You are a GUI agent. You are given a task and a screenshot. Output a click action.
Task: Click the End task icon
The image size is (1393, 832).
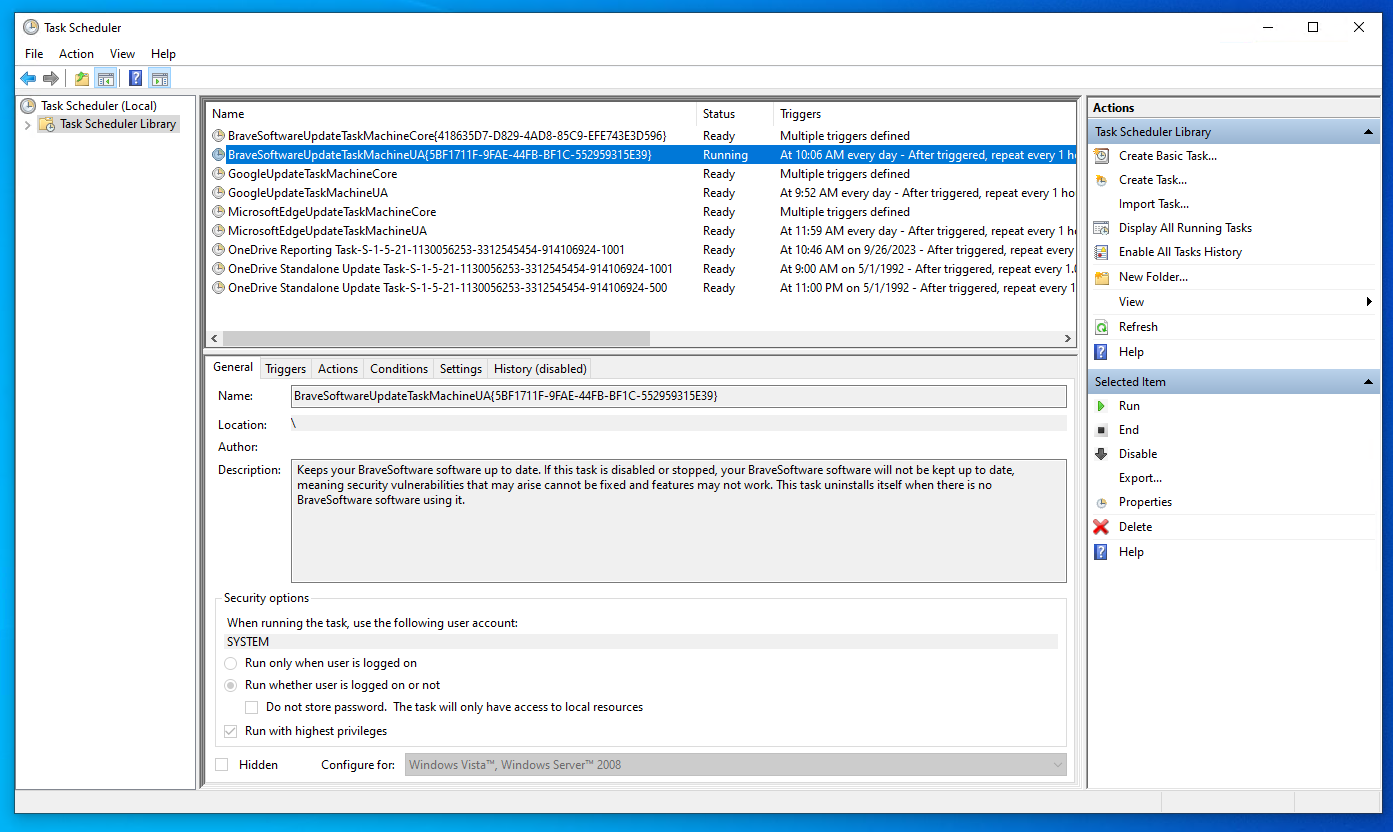pos(1101,429)
